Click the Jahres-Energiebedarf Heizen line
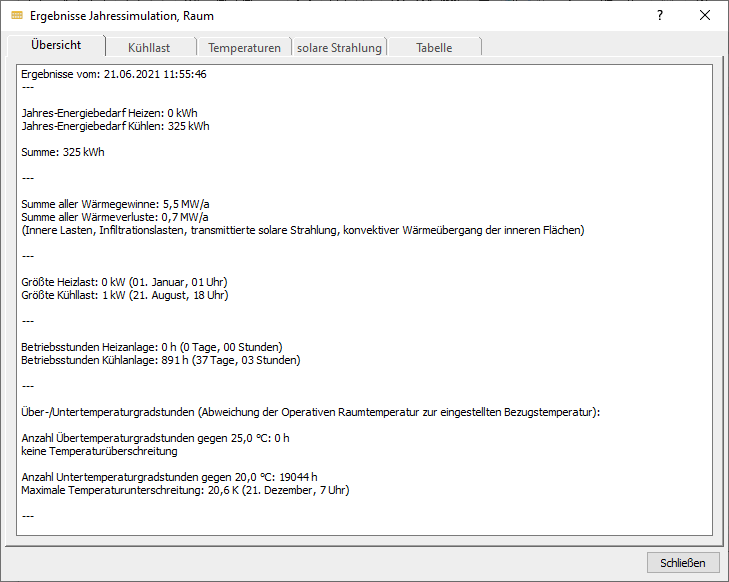The image size is (729, 582). coord(109,113)
